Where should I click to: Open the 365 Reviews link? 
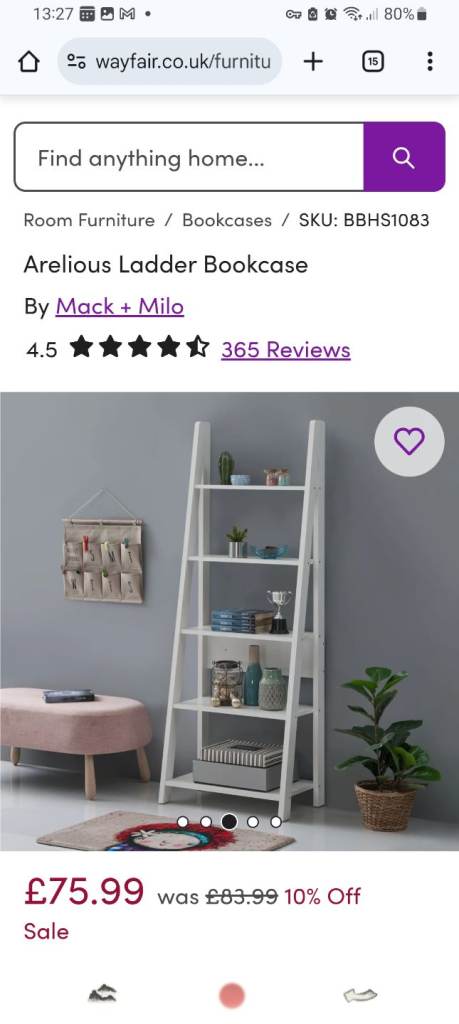286,349
